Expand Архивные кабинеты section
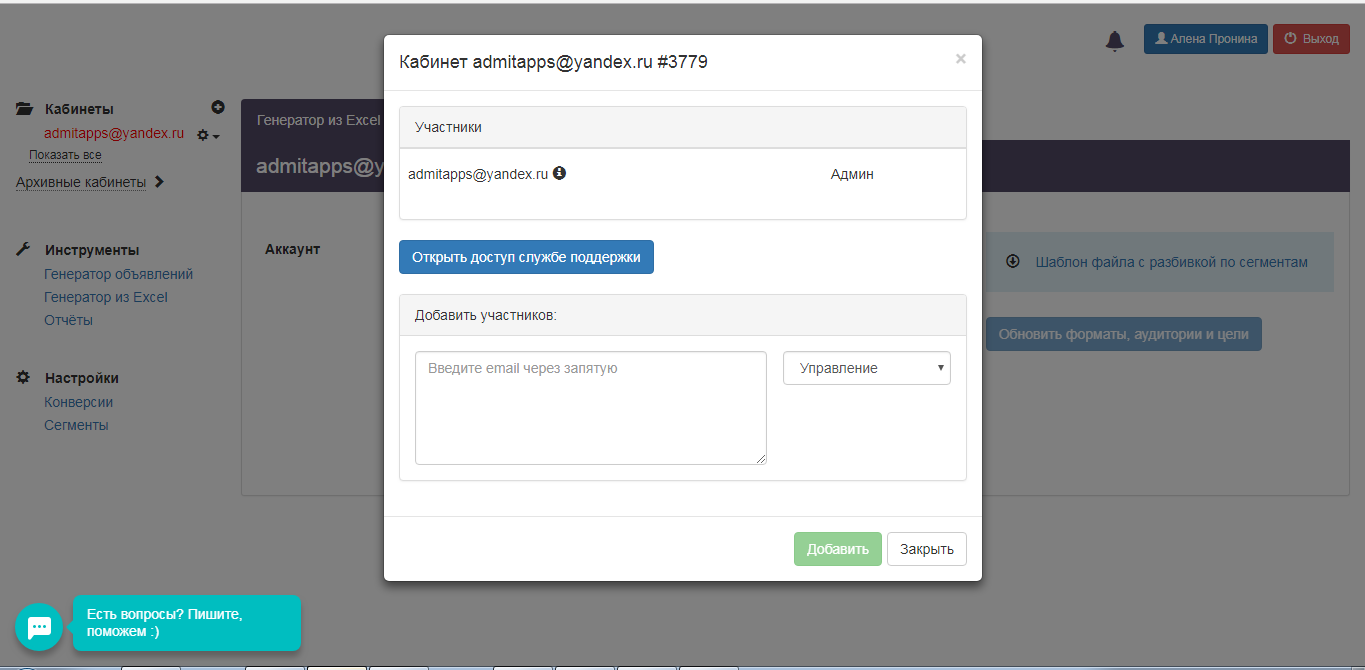The width and height of the screenshot is (1365, 670). tap(90, 182)
